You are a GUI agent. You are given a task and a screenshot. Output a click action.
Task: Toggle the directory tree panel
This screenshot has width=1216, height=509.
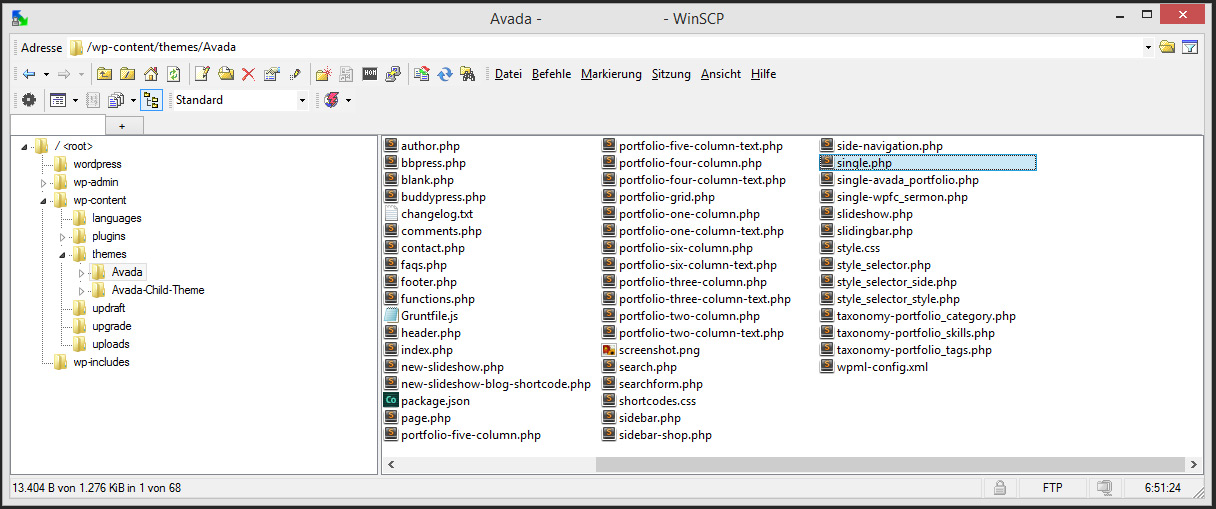coord(152,100)
